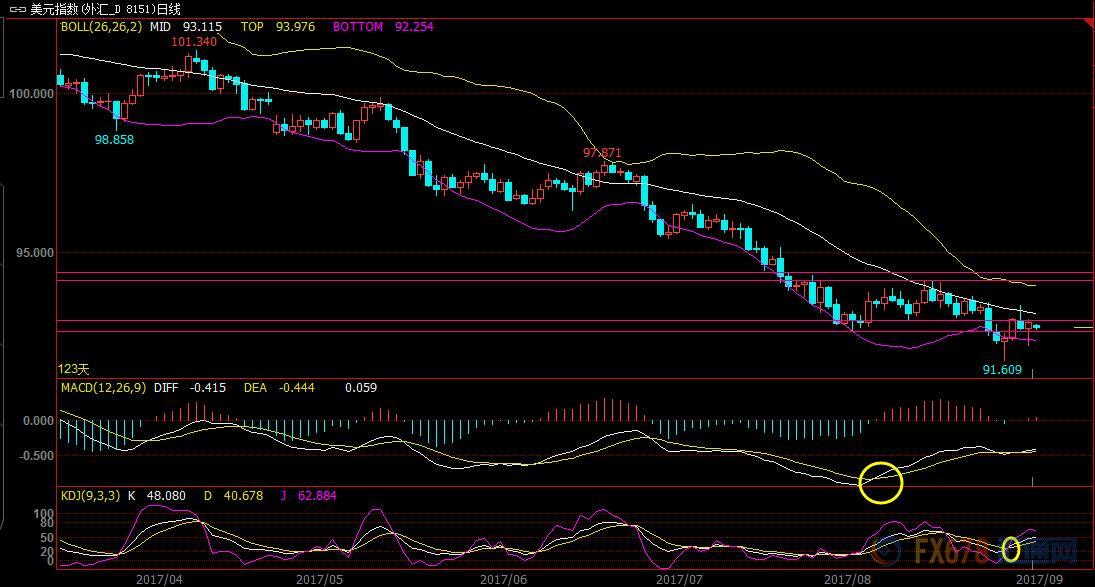Click the 123-day count label

(74, 369)
